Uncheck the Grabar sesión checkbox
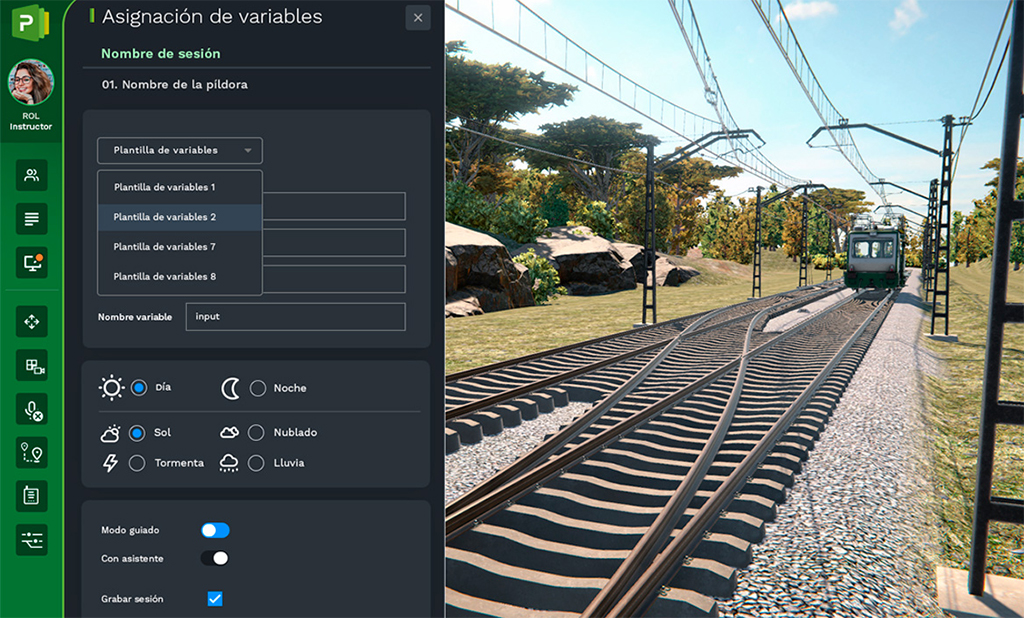 [215, 598]
